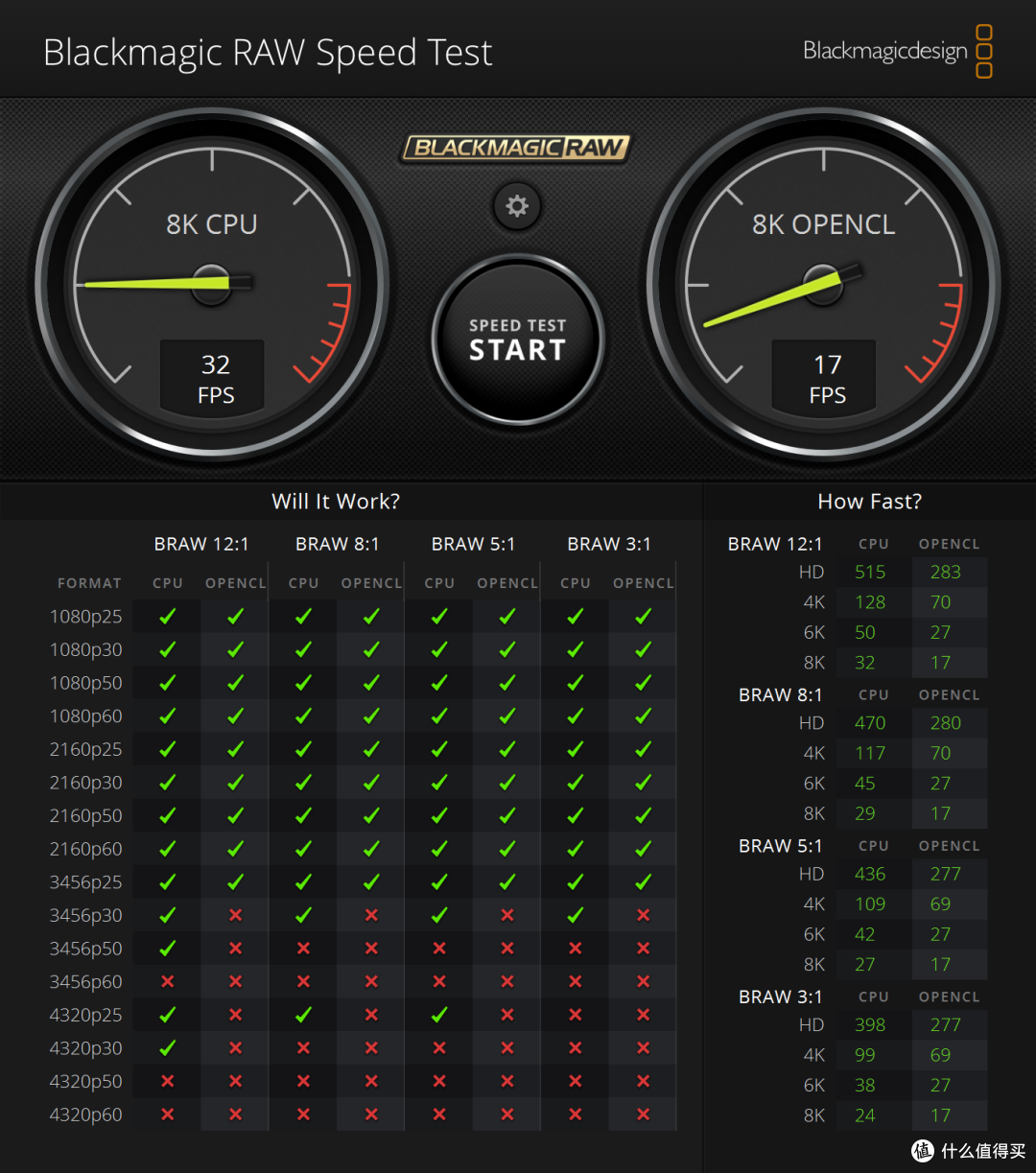Click 3456p30 BRAW 8:1 OPENCL red cross

371,915
